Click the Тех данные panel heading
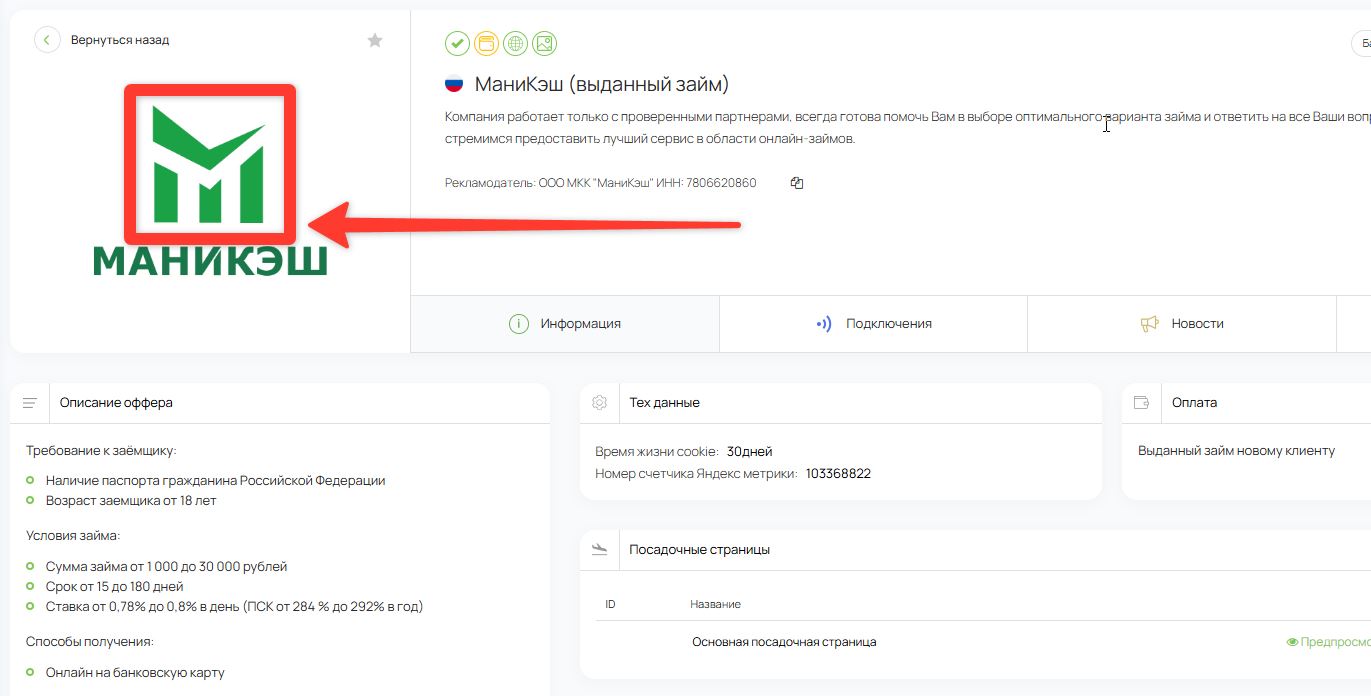Viewport: 1371px width, 696px height. pyautogui.click(x=665, y=403)
